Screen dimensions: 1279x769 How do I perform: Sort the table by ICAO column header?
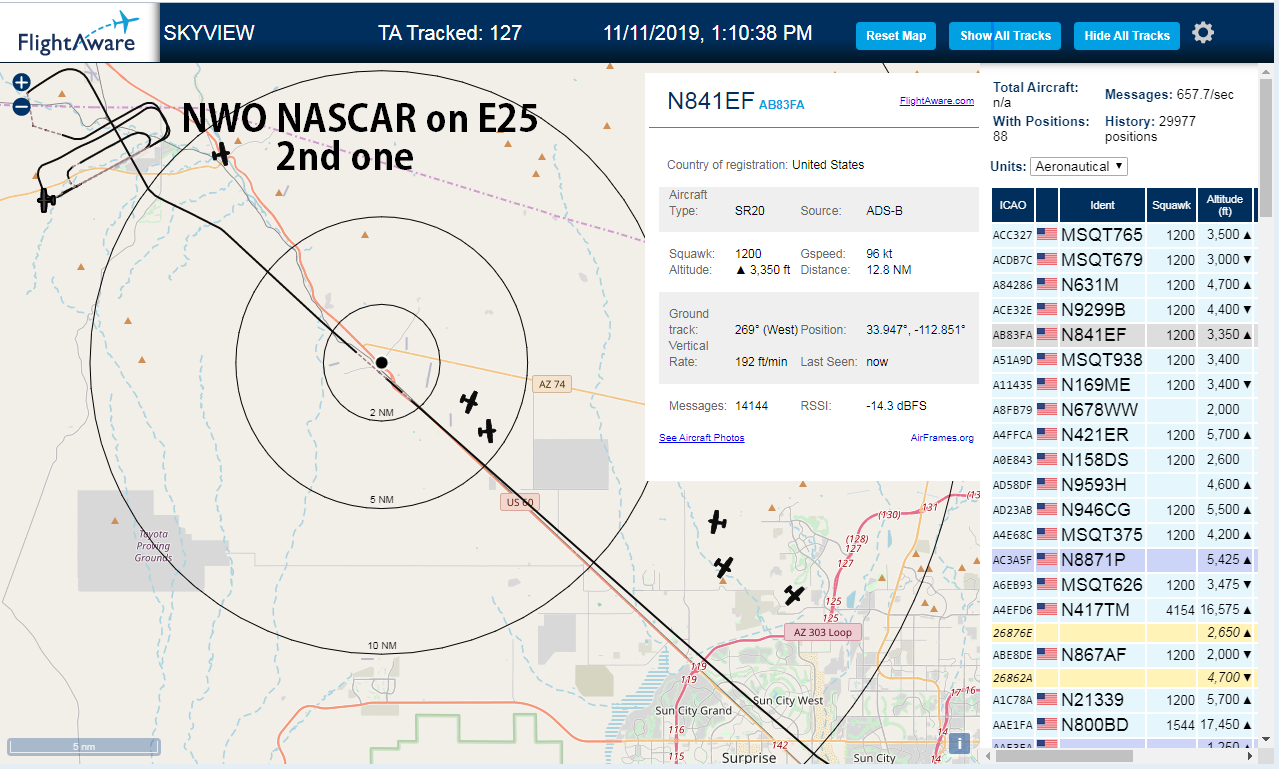[x=1013, y=205]
